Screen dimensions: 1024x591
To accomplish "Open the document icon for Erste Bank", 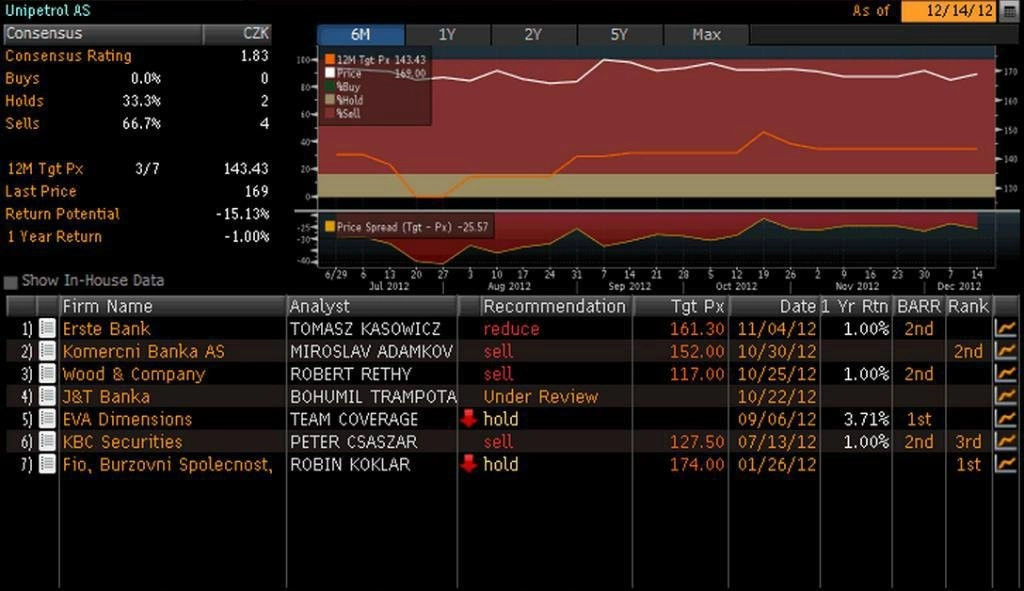I will (x=47, y=328).
